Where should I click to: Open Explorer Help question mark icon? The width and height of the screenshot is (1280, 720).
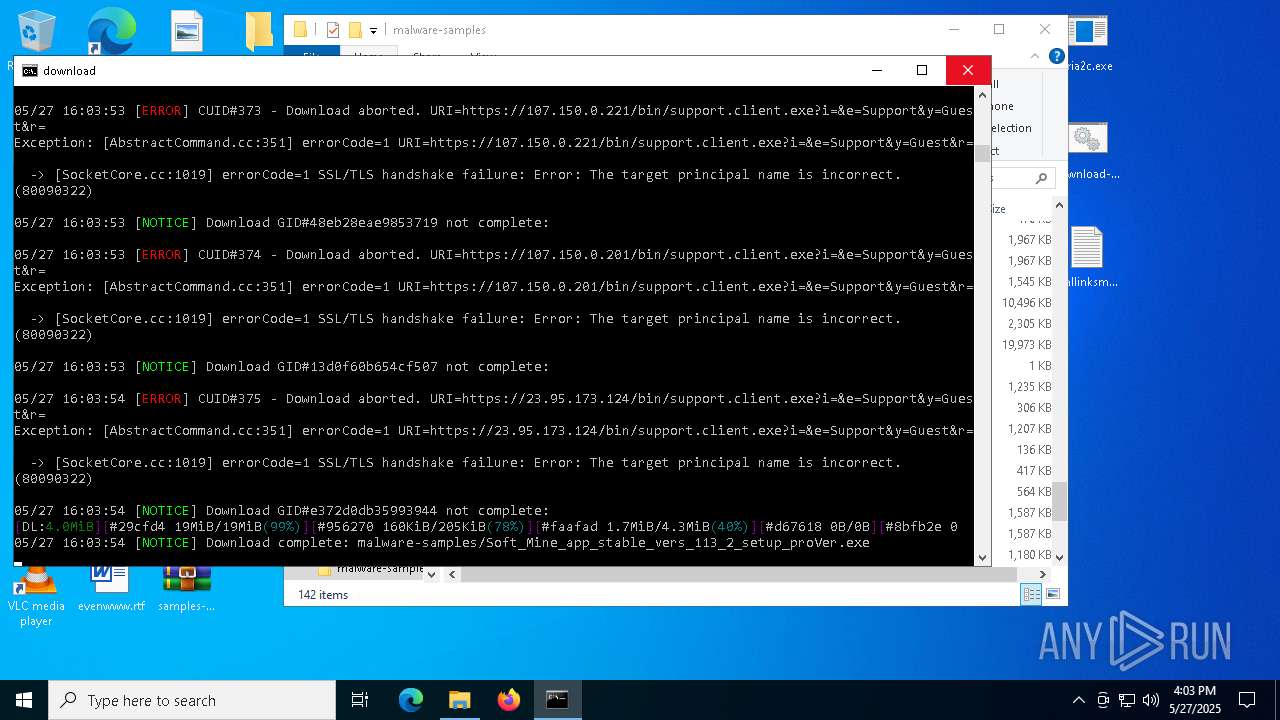(x=1056, y=57)
